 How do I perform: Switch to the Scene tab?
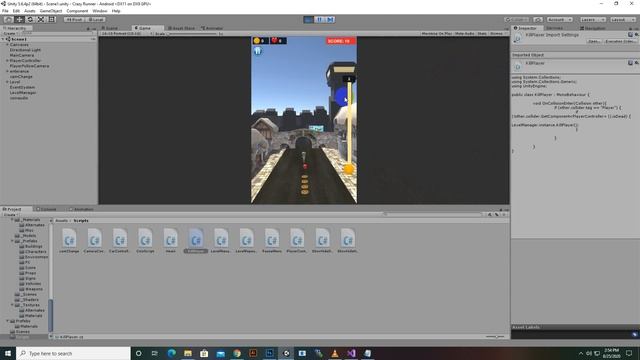tap(110, 28)
